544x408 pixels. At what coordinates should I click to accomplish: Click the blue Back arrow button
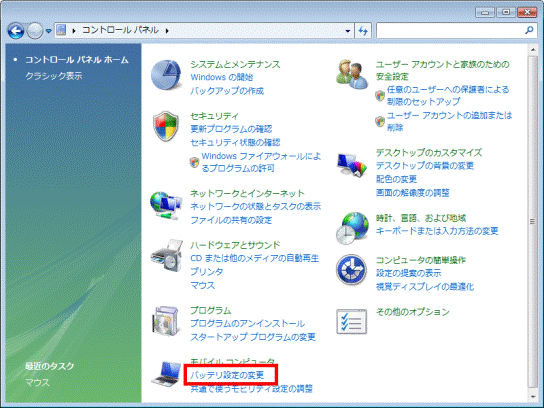tap(16, 31)
